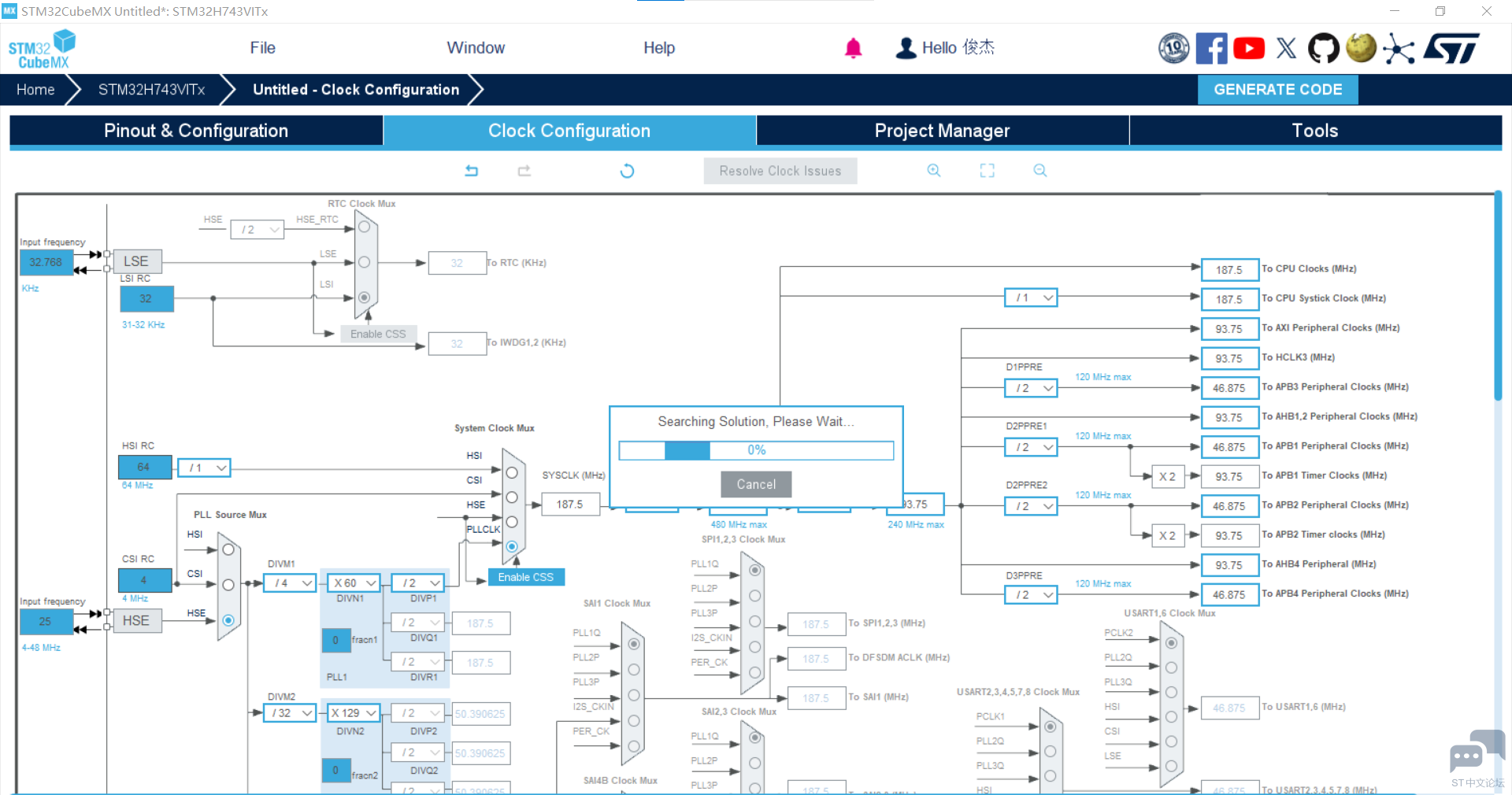Click the To CPU Clocks 187.5 field

[1229, 270]
